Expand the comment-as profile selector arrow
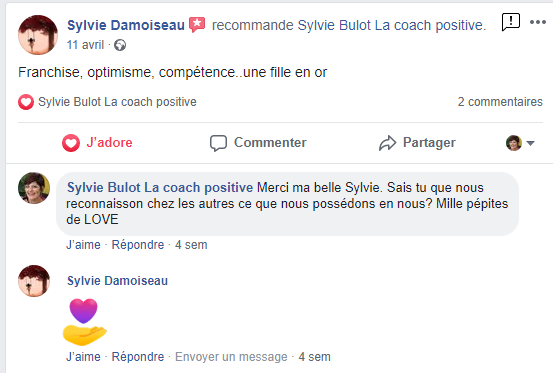 coord(530,143)
